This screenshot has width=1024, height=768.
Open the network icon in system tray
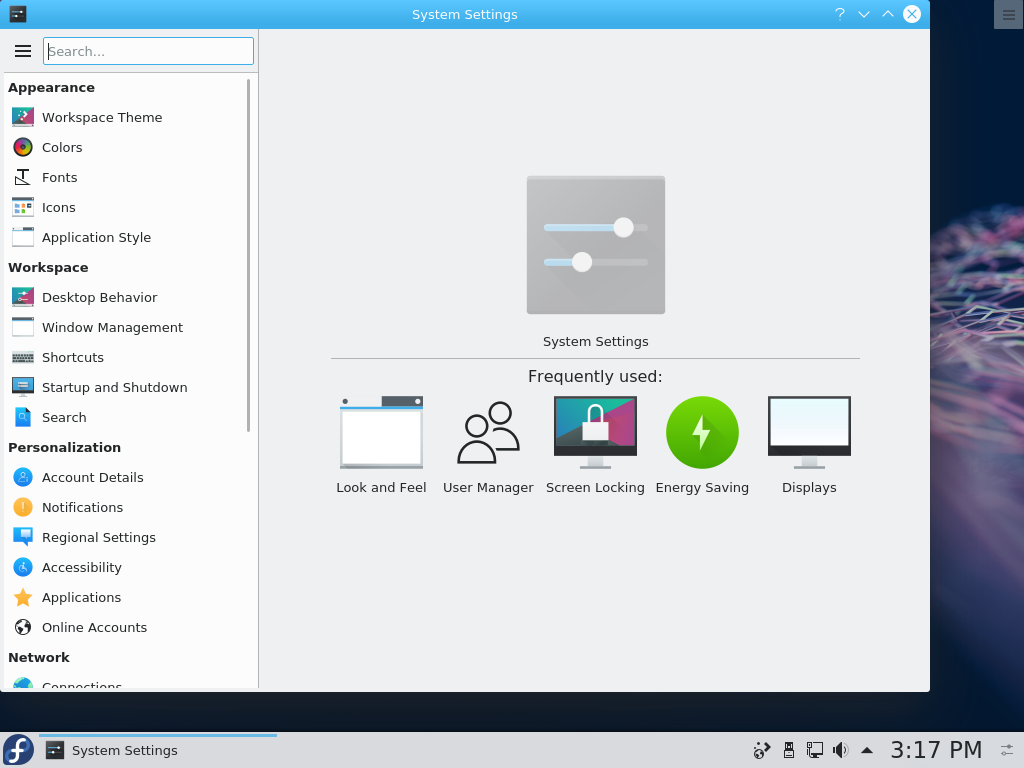coord(814,750)
